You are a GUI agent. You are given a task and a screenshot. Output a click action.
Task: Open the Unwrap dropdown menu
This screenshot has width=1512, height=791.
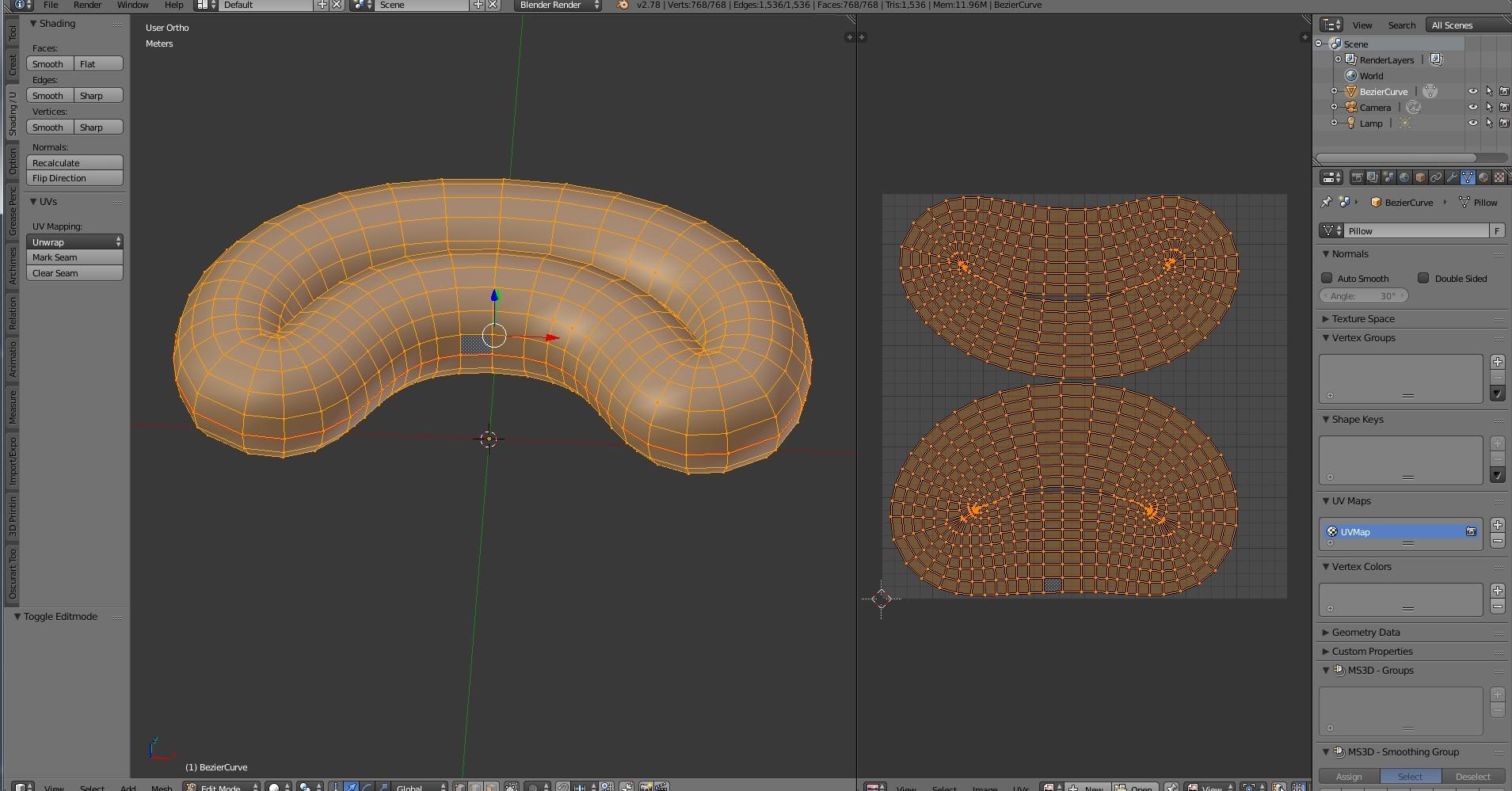point(75,241)
